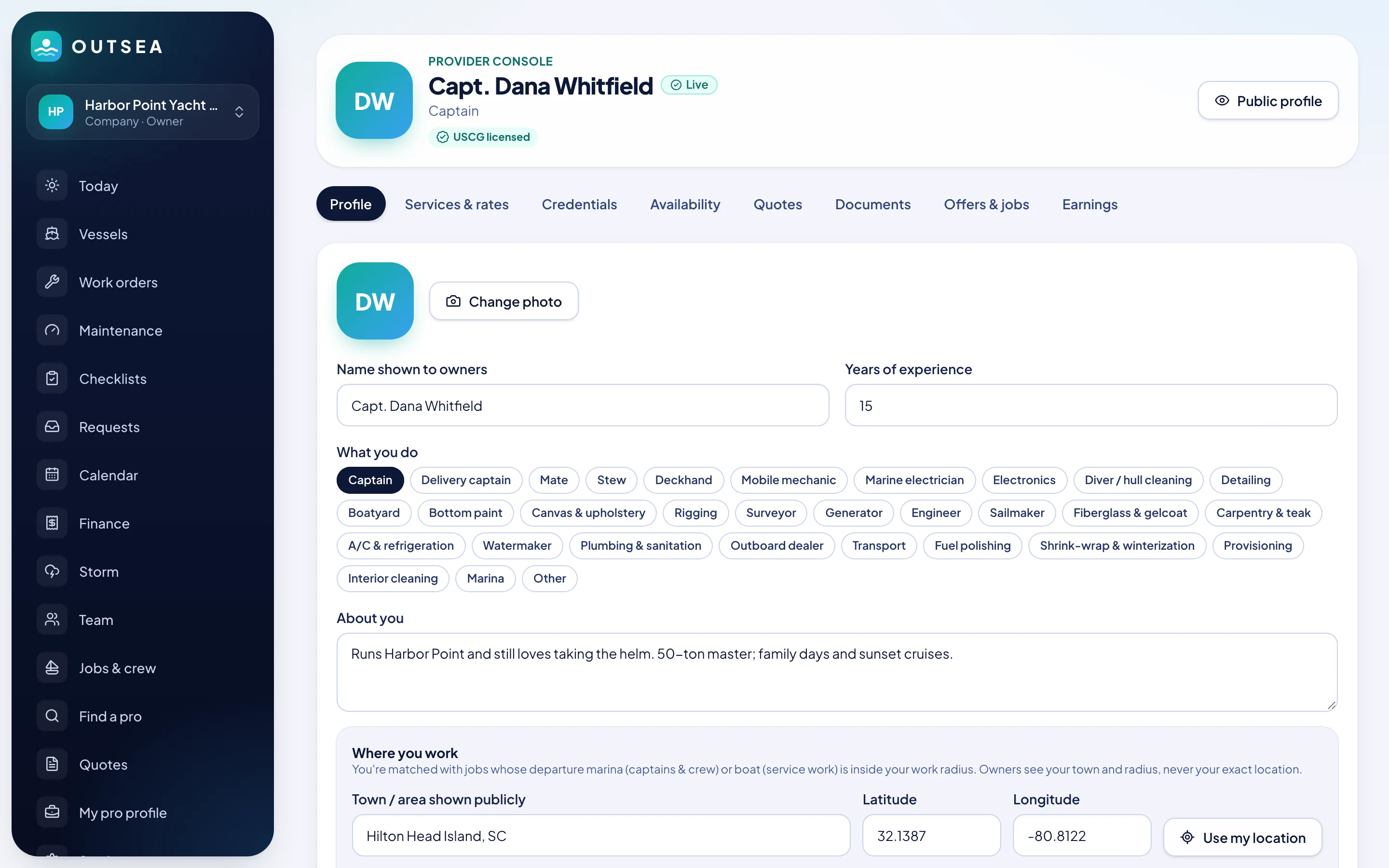Click the Change photo button

[x=504, y=301]
